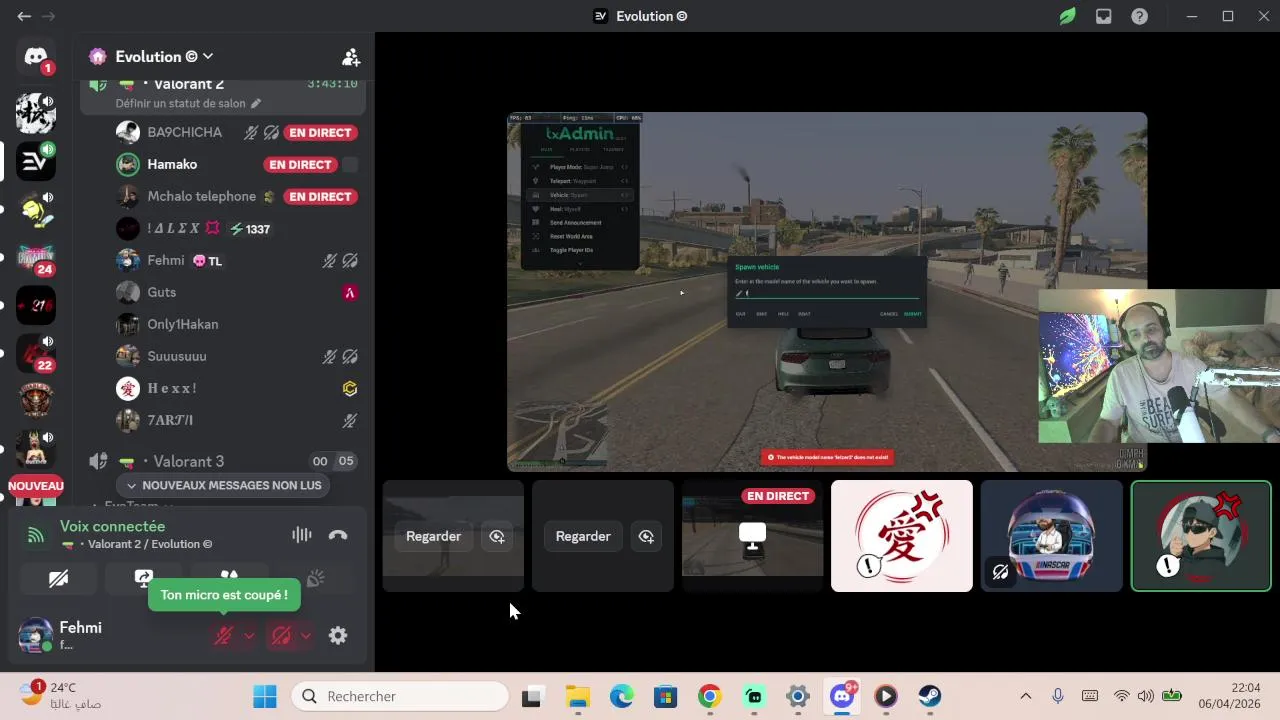
Task: Select user H e x x ! in the list
Action: pyautogui.click(x=172, y=388)
